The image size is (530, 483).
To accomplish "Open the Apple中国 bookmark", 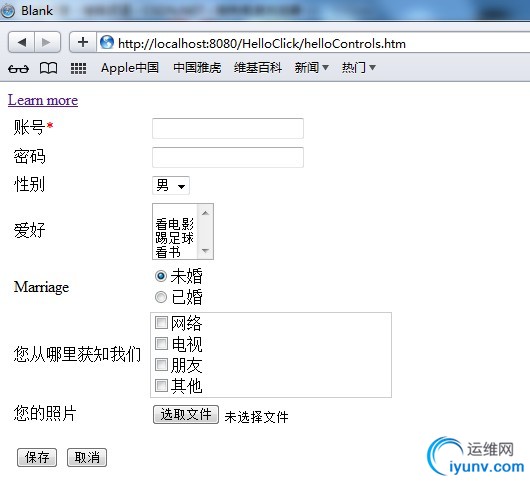I will 130,68.
